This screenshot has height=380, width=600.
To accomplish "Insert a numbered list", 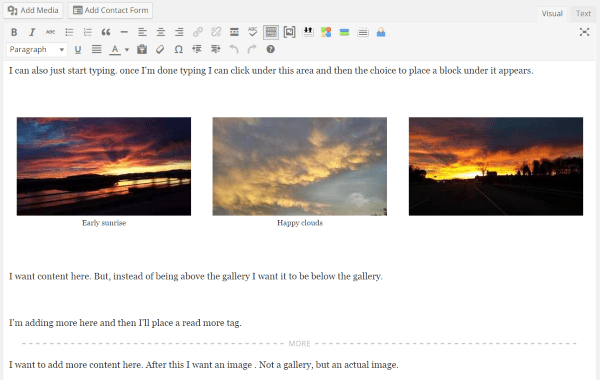I will point(88,32).
